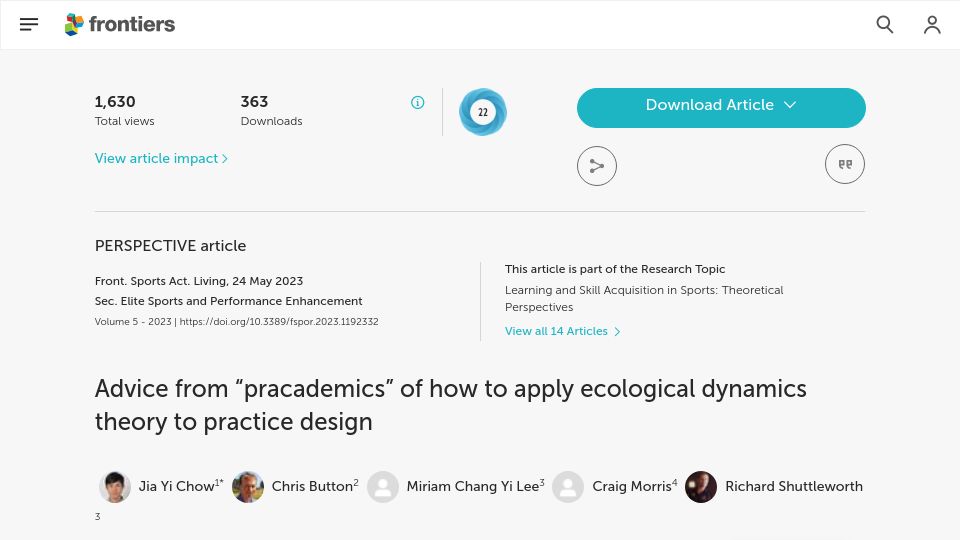Open Elite Sports and Performance Enhancement section

tap(241, 301)
